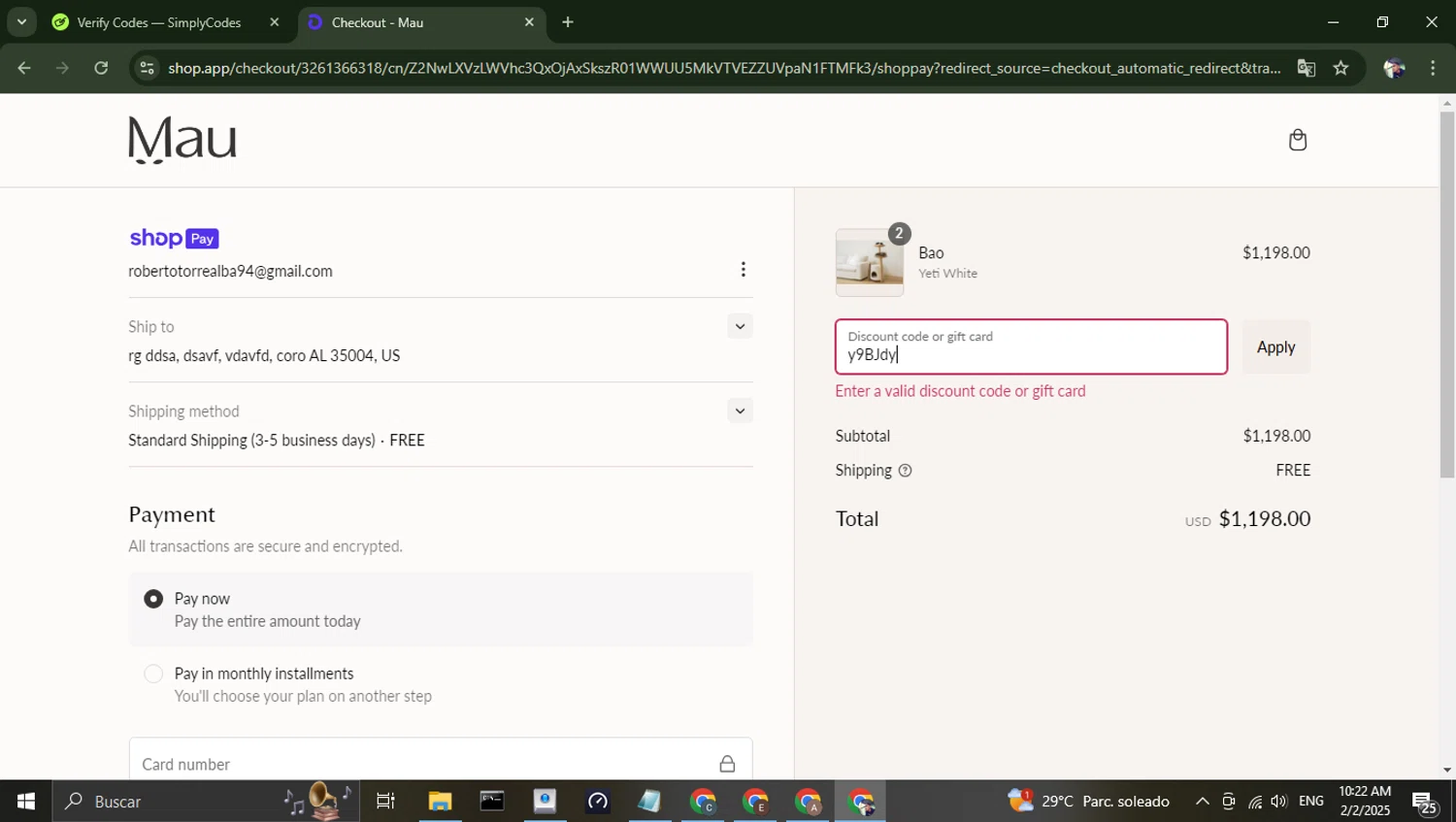This screenshot has height=822, width=1456.
Task: Open Task View on taskbar
Action: point(385,802)
